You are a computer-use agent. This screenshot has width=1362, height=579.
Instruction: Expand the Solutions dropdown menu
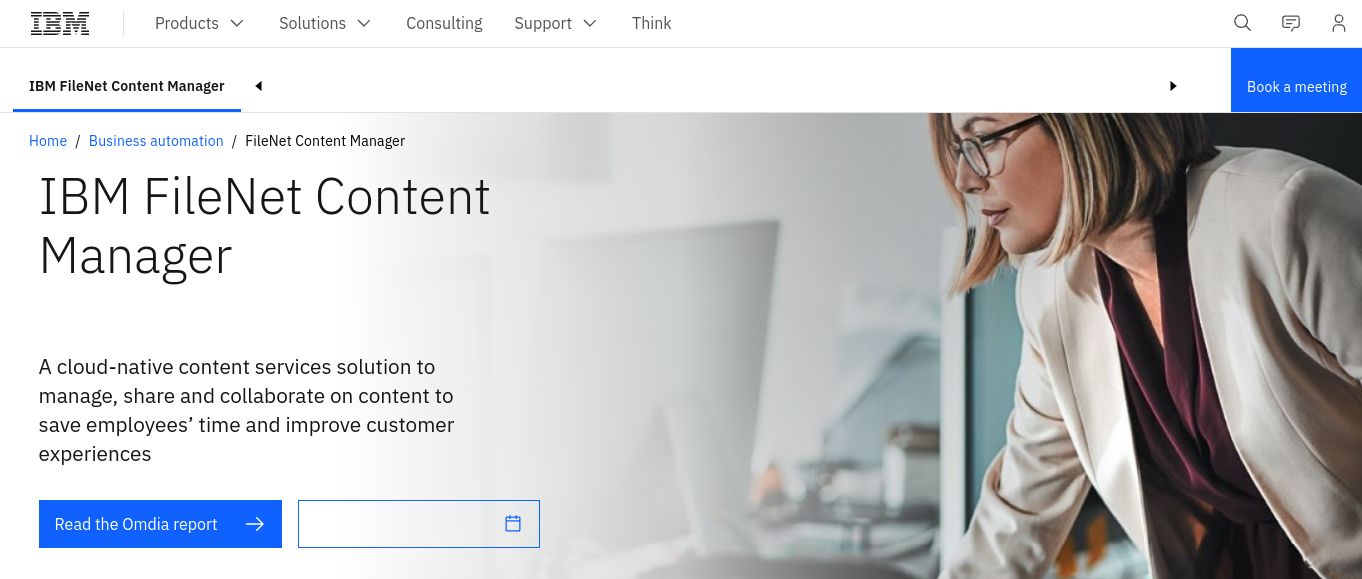pyautogui.click(x=325, y=23)
